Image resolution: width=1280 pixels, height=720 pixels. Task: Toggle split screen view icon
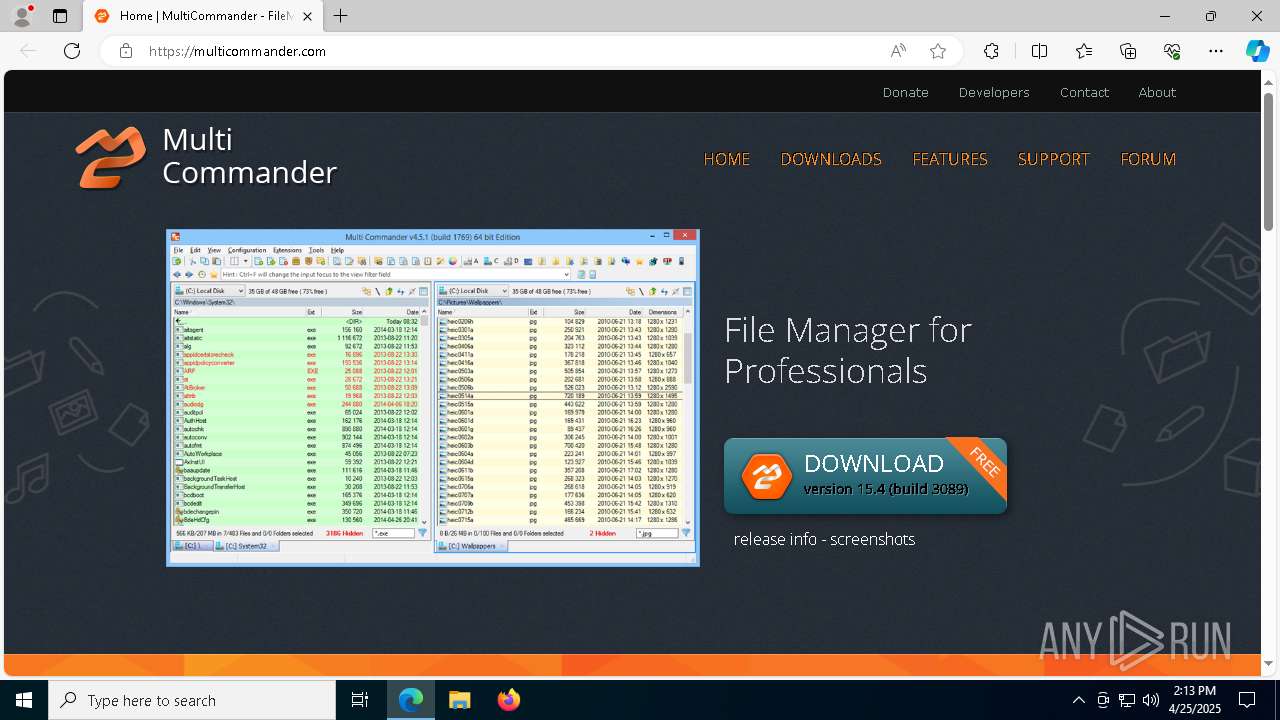(1040, 51)
